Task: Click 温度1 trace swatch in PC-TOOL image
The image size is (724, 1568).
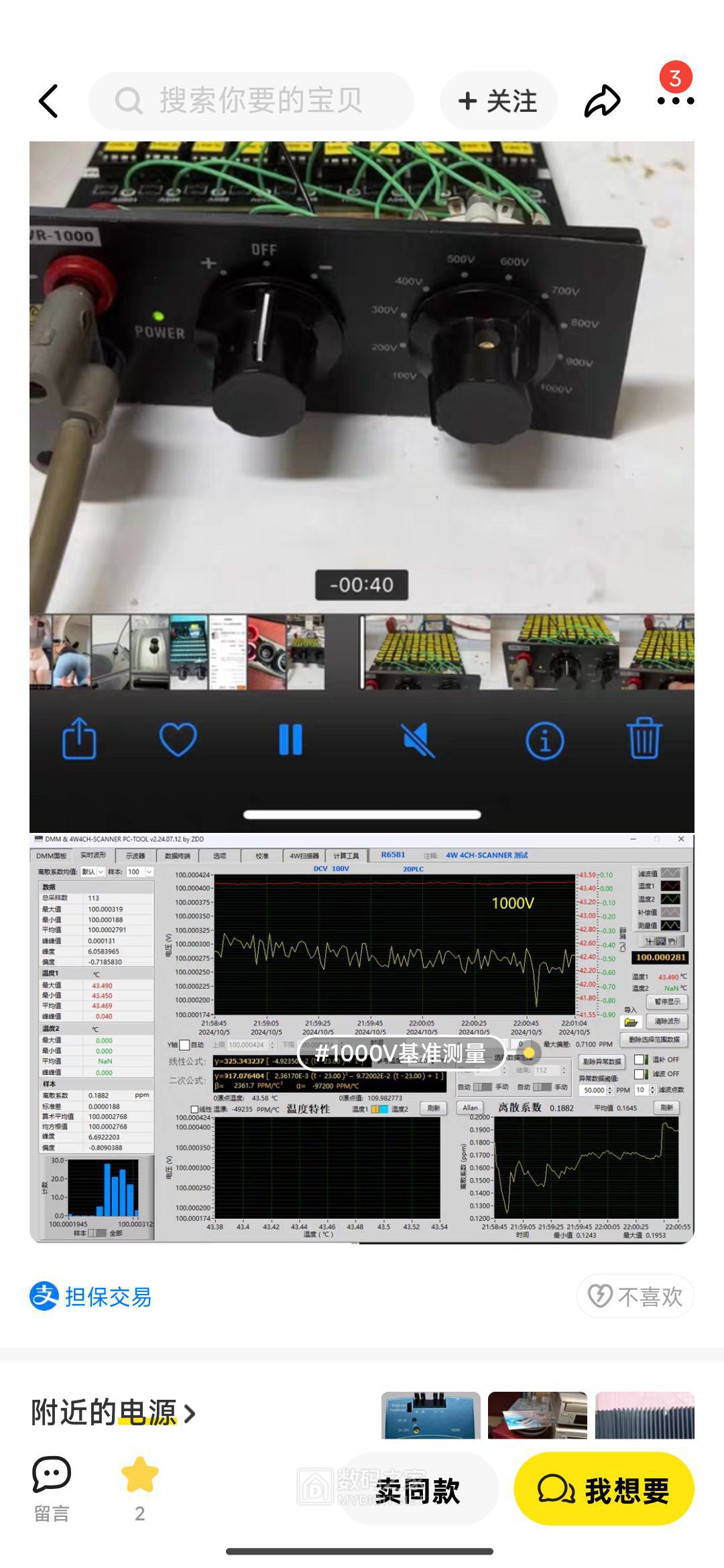Action: click(x=670, y=886)
